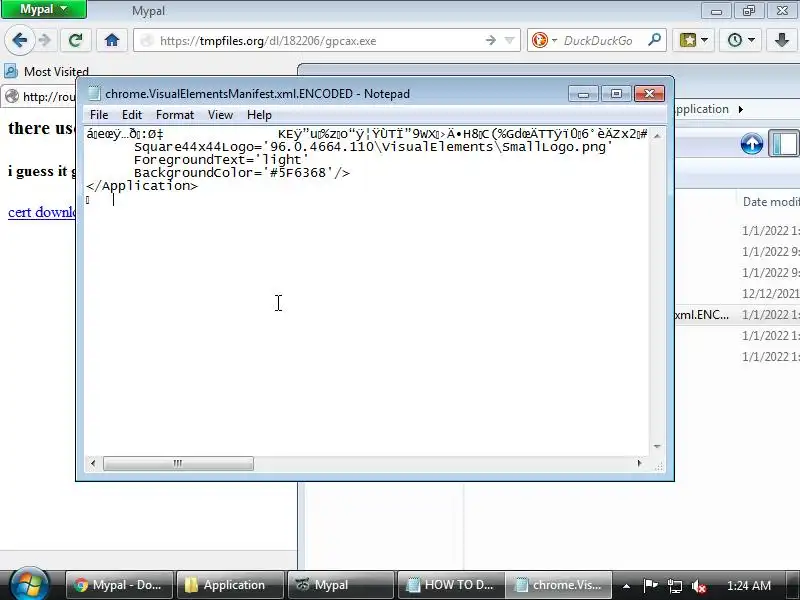Click the muted volume tray icon
800x600 pixels.
coord(698,586)
